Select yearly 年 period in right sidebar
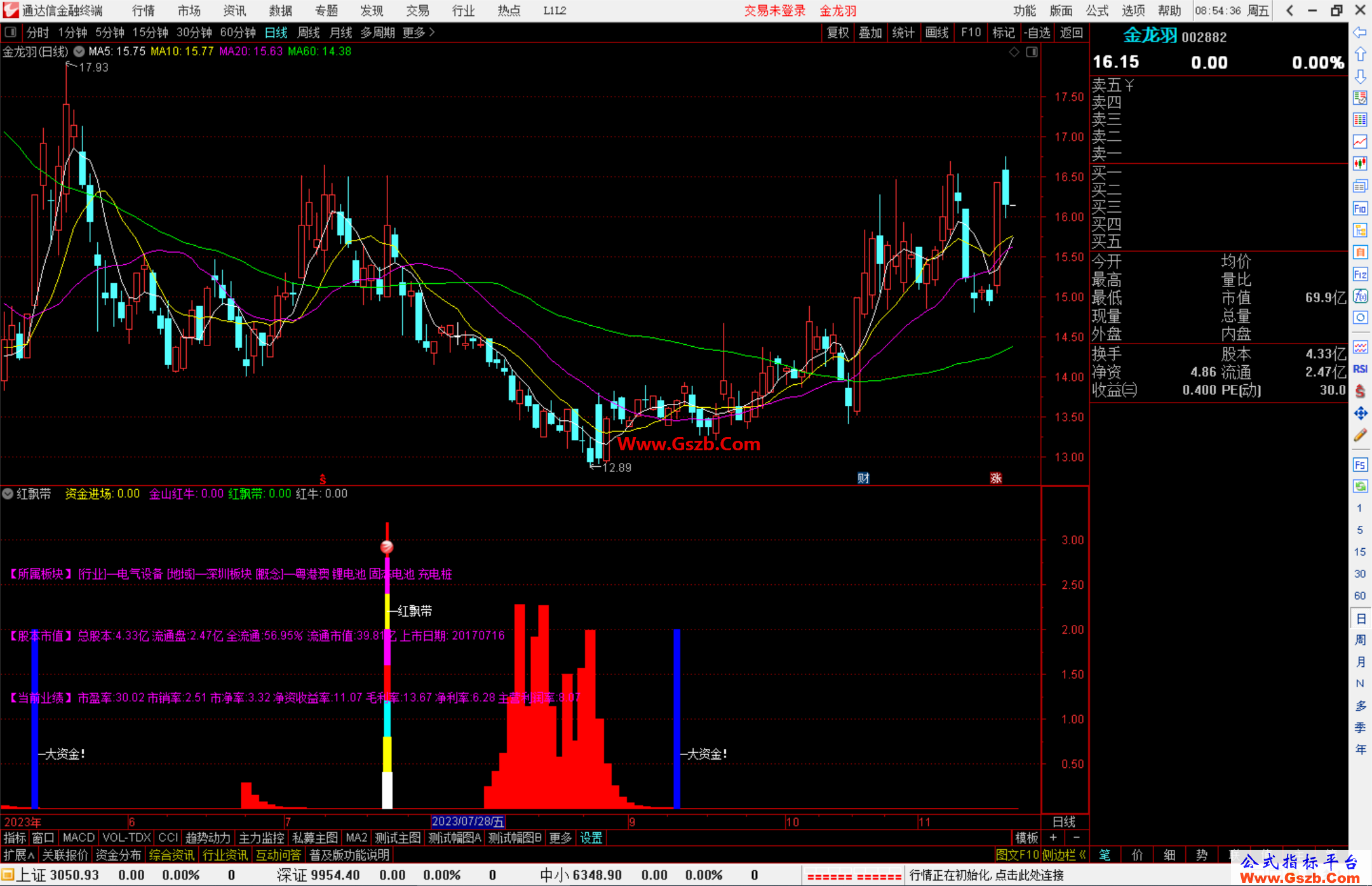The image size is (1372, 886). click(1361, 749)
